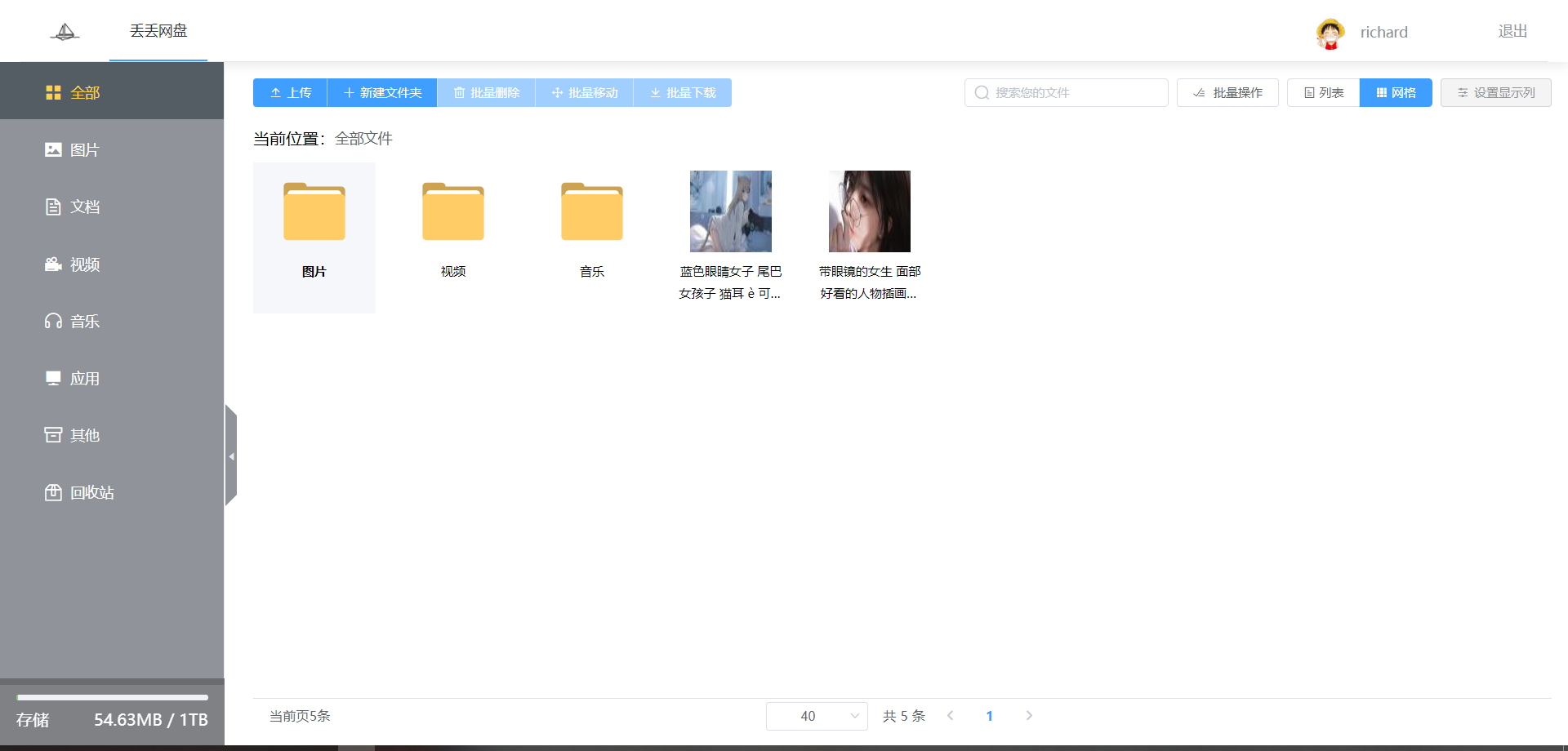Screen dimensions: 1568x751
Task: Open the 视频 folder
Action: point(453,212)
